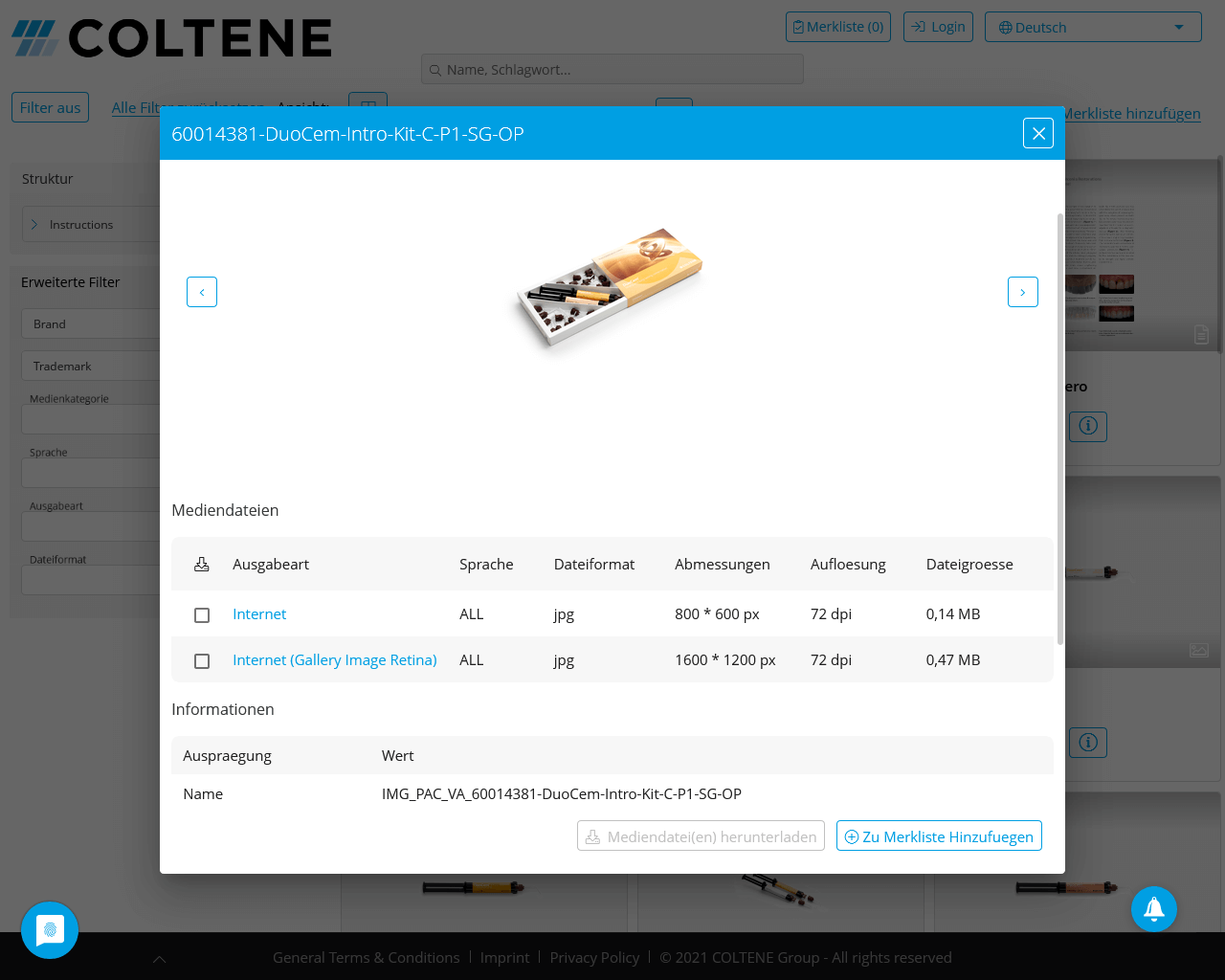Open the fingerprint privacy chat icon
The image size is (1225, 980).
coord(50,930)
